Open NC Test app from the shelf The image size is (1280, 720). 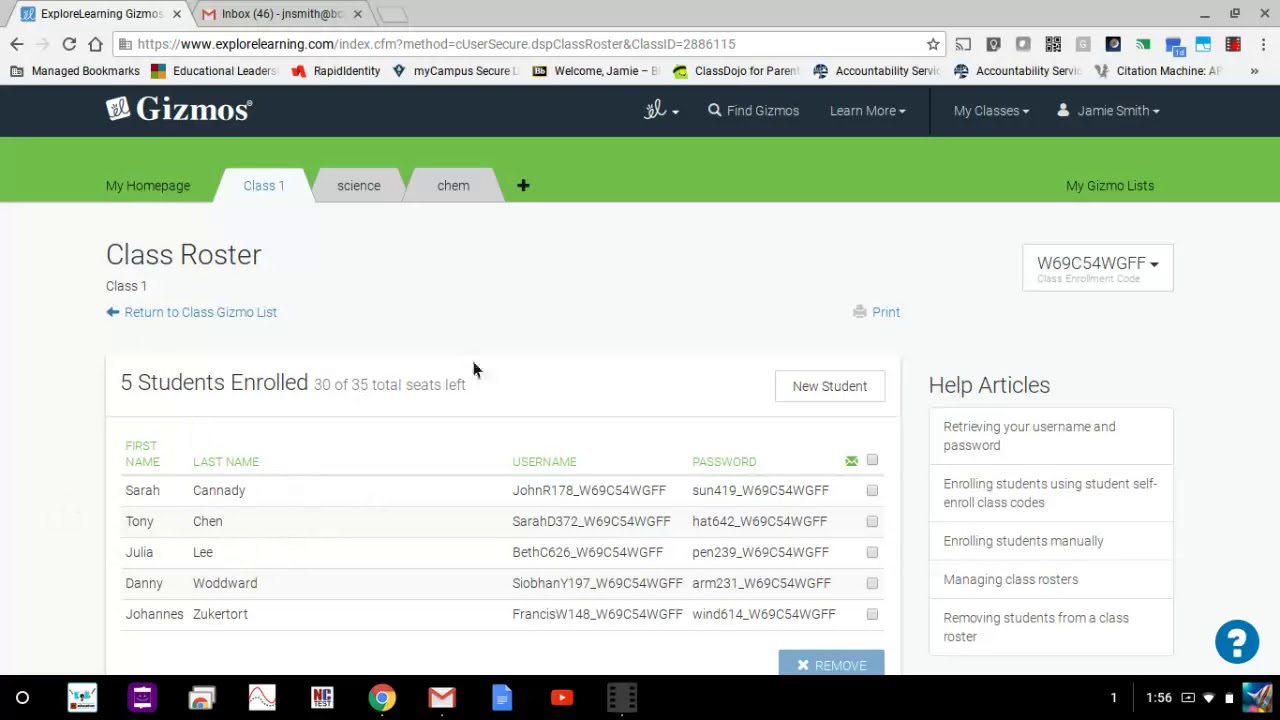(322, 698)
